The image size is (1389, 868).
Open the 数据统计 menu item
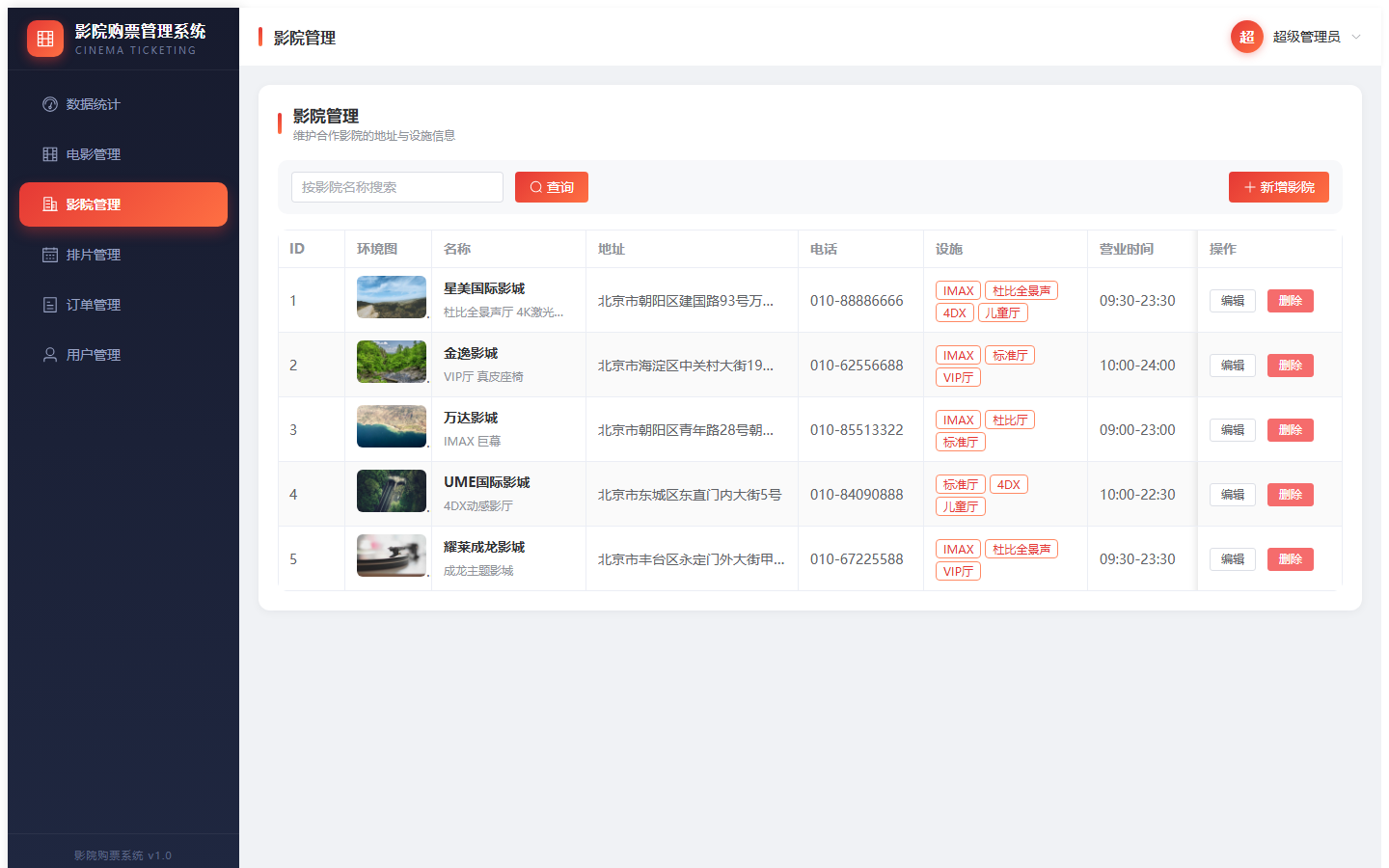point(123,104)
